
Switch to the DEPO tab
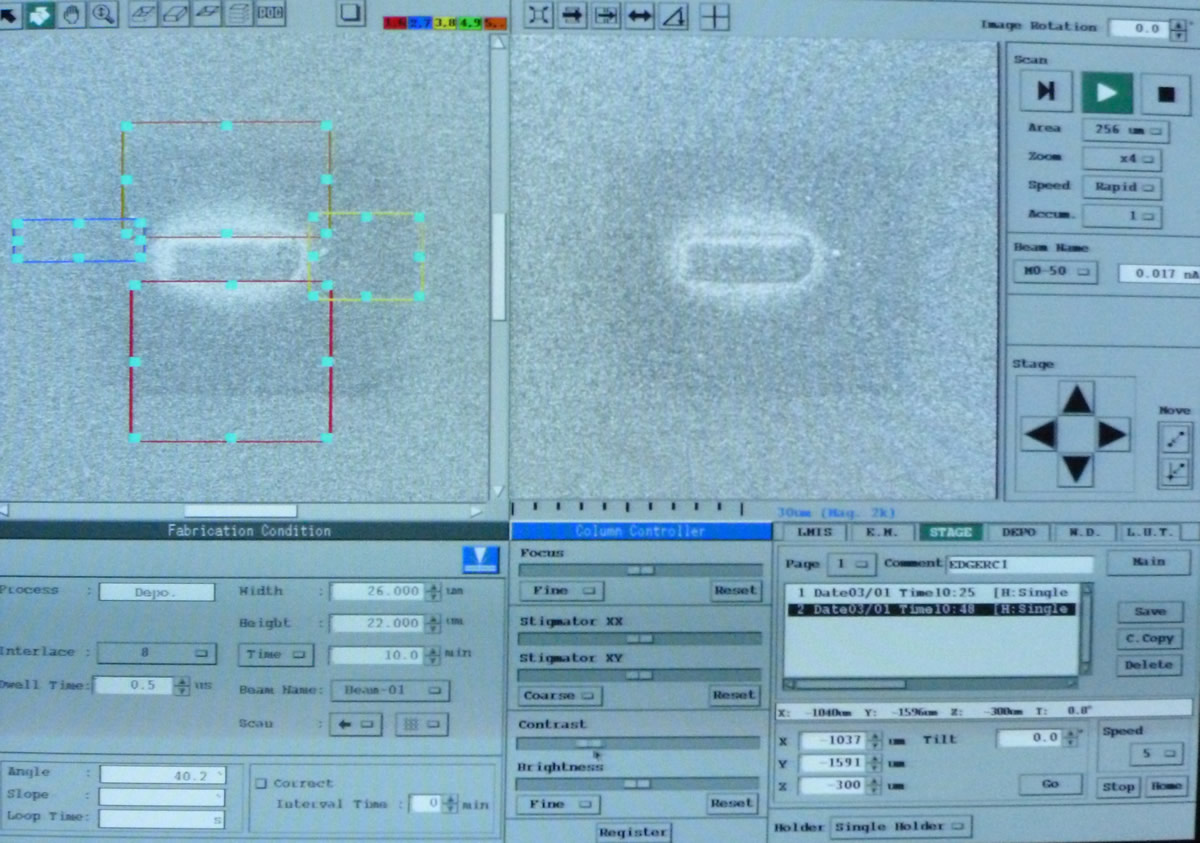tap(1018, 533)
